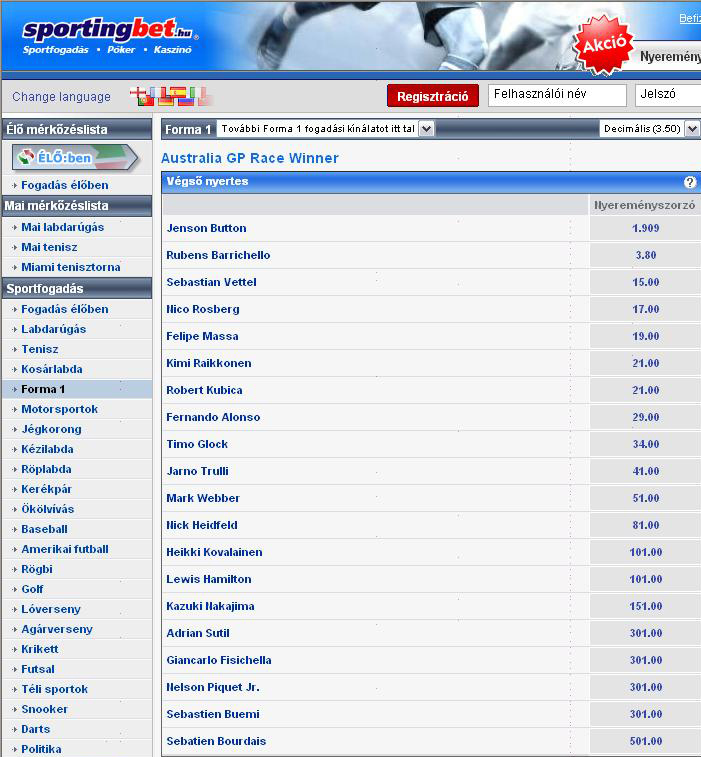
Task: Select Labdarúgás in the sports menu
Action: tap(54, 329)
